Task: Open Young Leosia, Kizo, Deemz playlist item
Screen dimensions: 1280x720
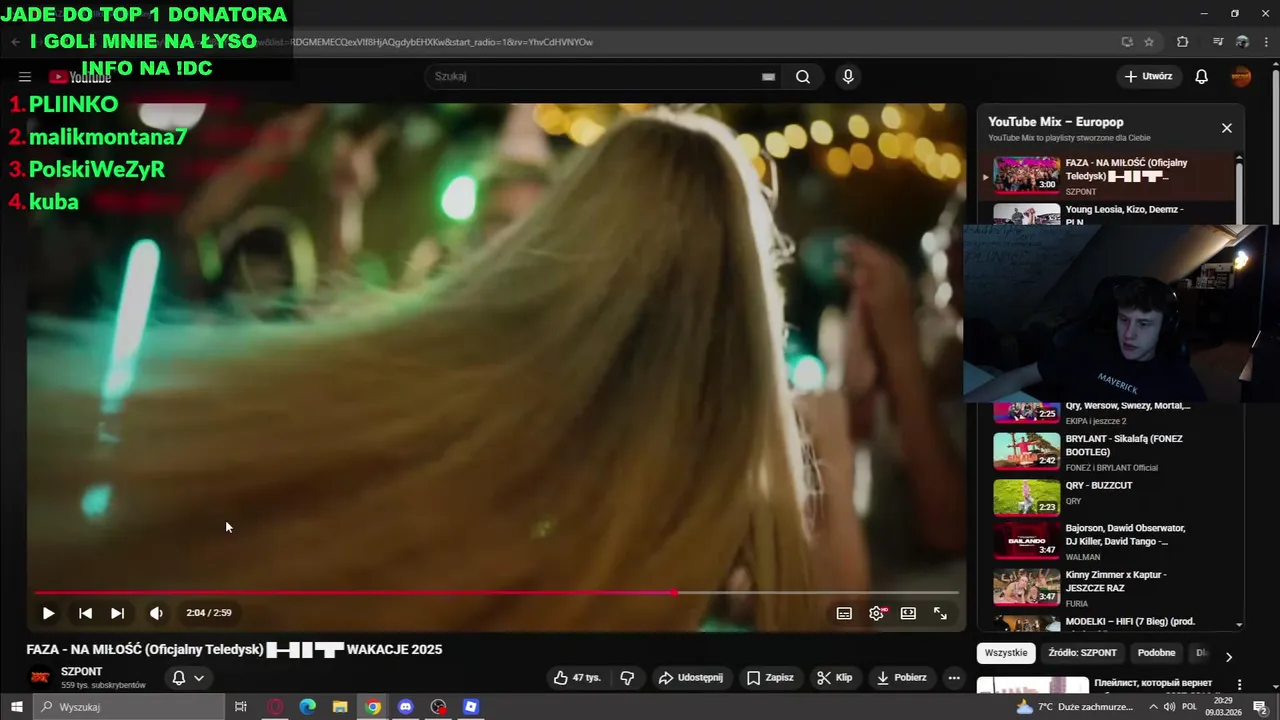Action: 1109,214
